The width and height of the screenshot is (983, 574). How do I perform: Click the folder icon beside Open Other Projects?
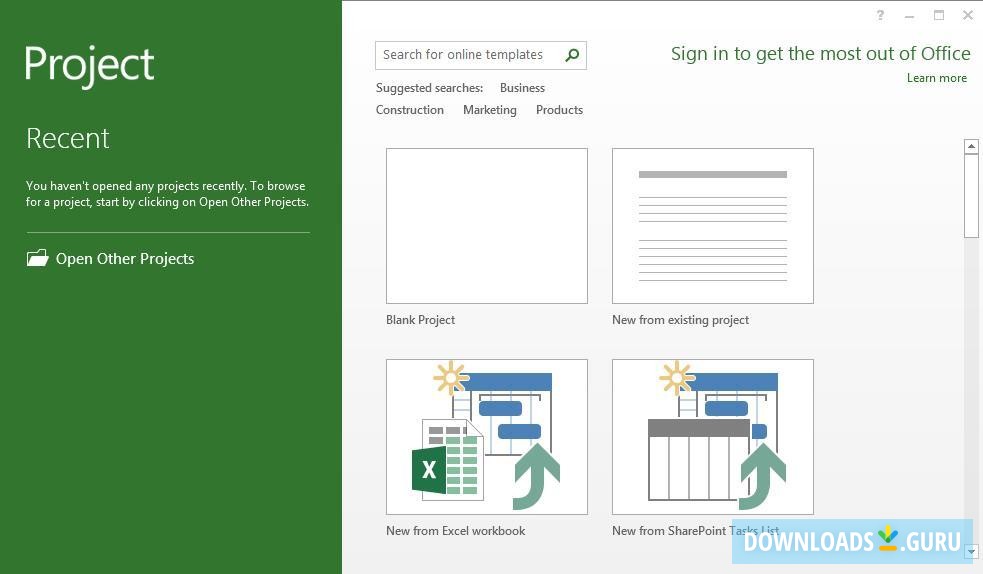pos(38,258)
